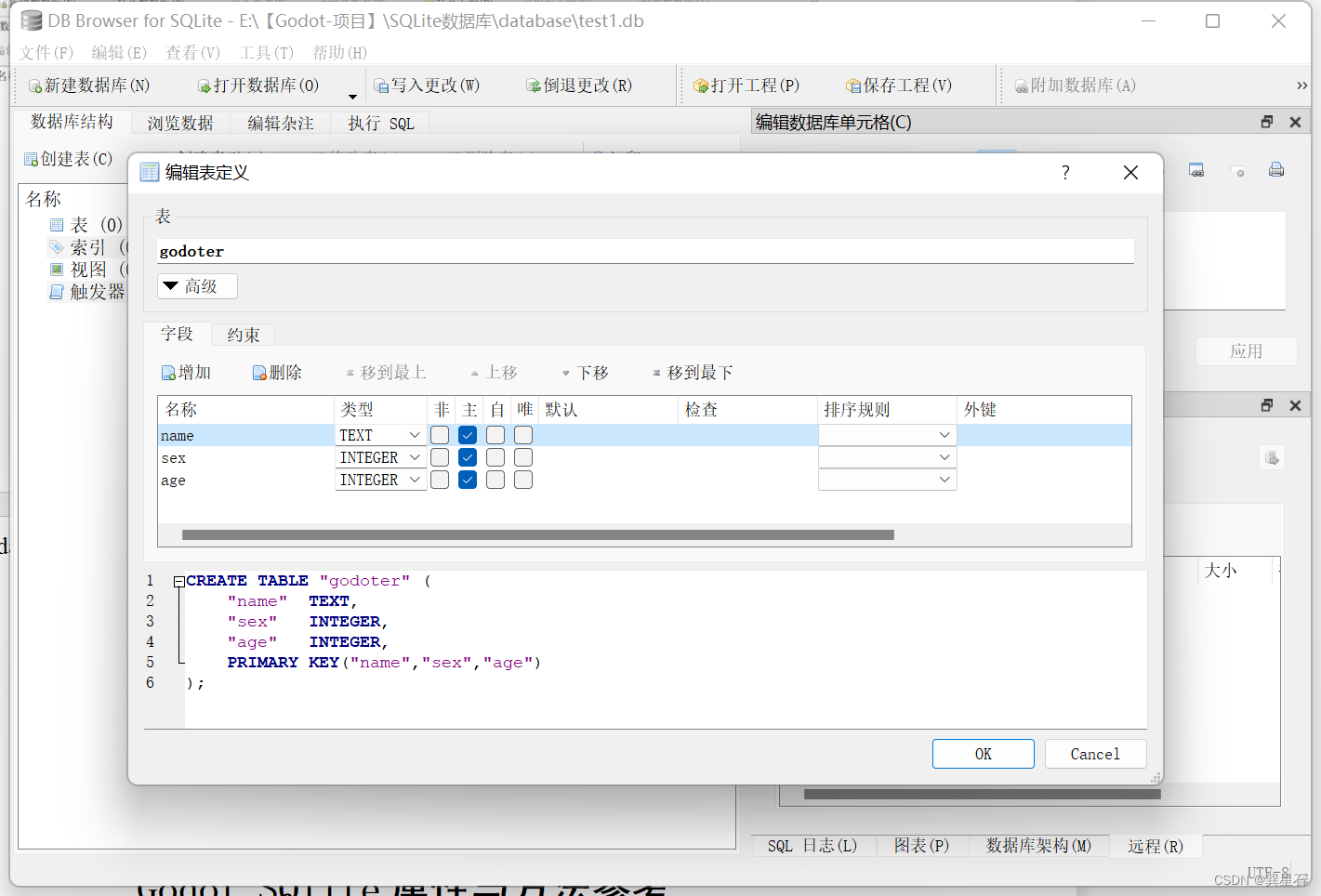1321x896 pixels.
Task: Enable the 非 checkbox for the name field
Action: (x=439, y=434)
